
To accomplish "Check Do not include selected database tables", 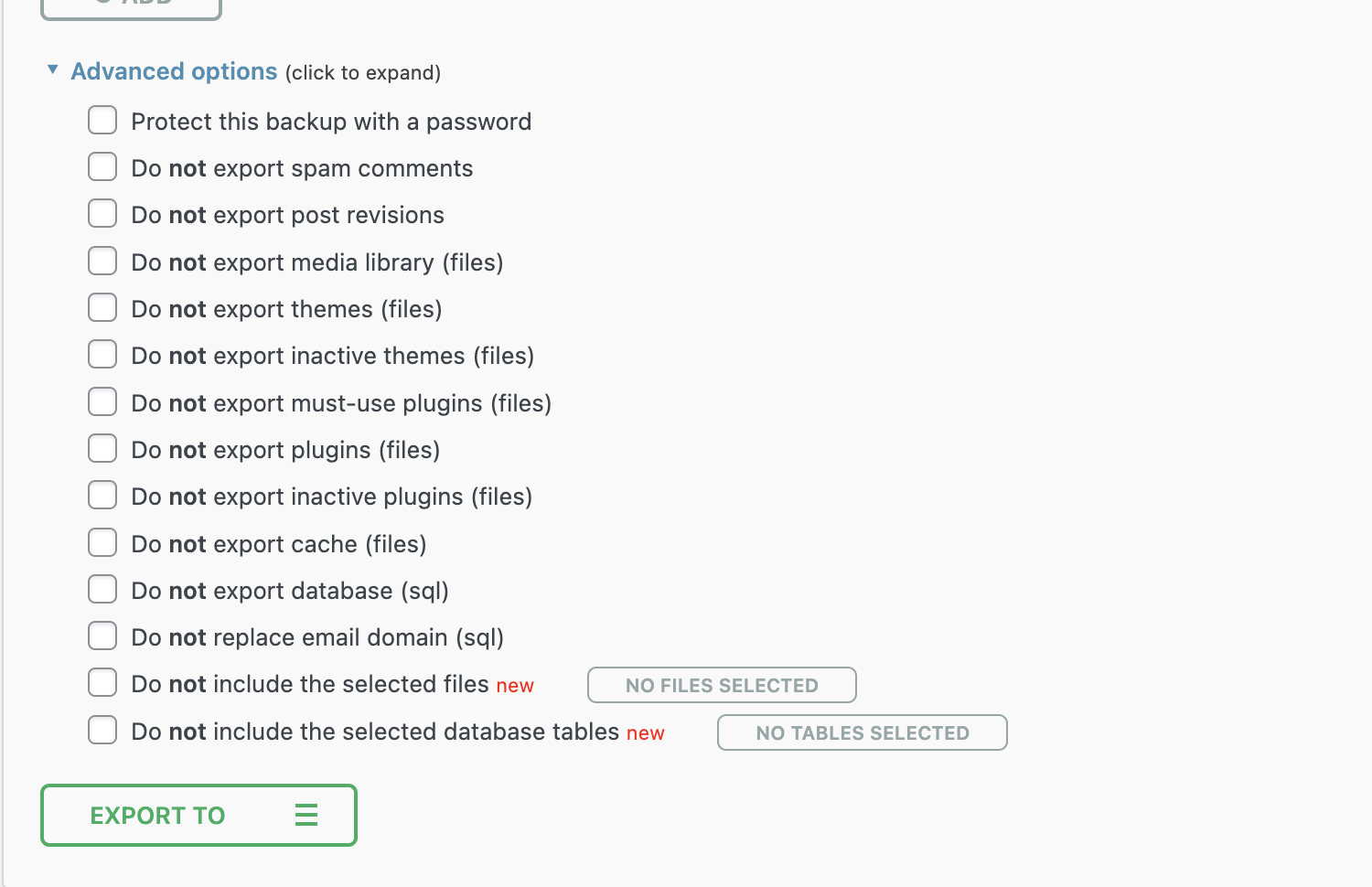I will point(102,731).
